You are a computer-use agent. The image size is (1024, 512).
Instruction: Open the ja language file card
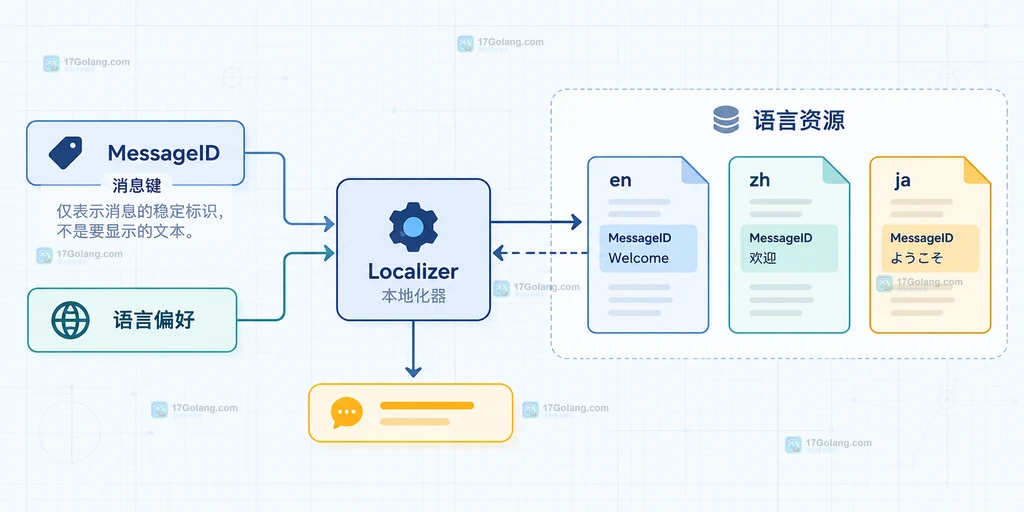tap(931, 245)
